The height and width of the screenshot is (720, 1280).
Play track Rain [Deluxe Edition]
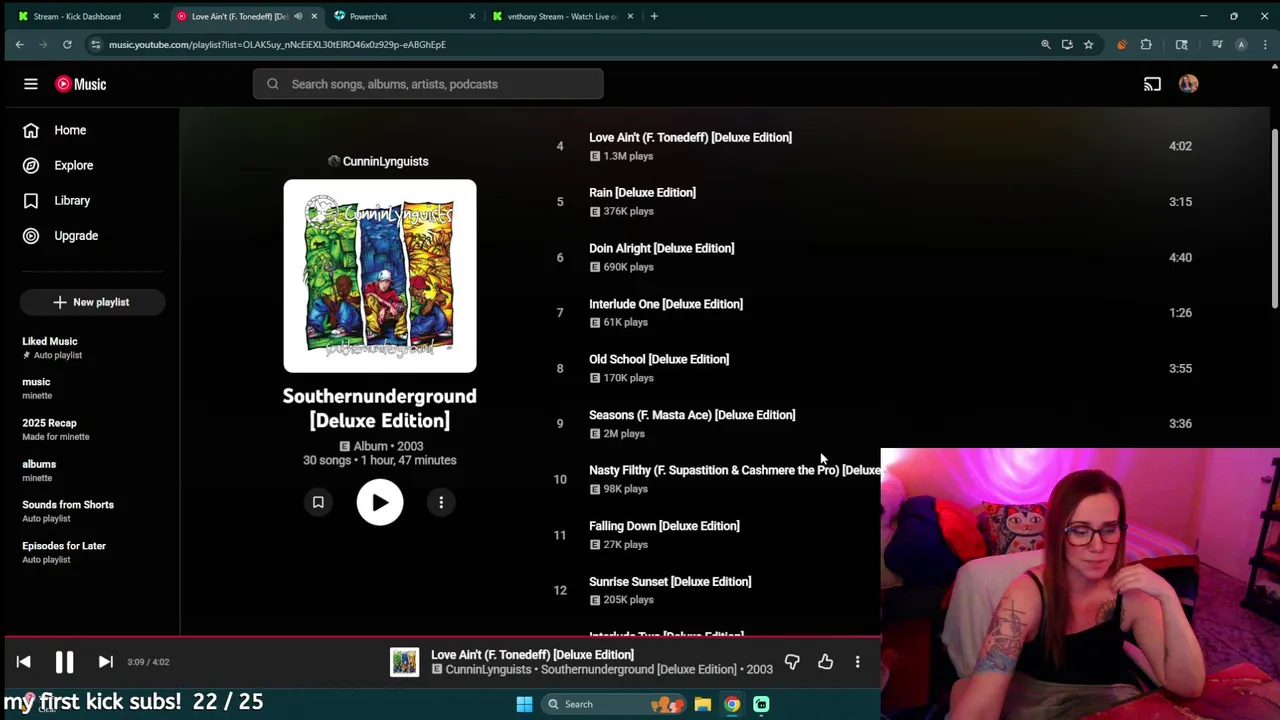642,192
